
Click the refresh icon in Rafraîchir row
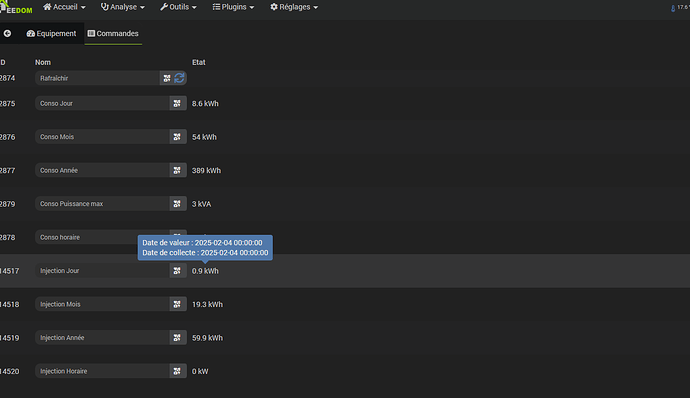pos(179,78)
